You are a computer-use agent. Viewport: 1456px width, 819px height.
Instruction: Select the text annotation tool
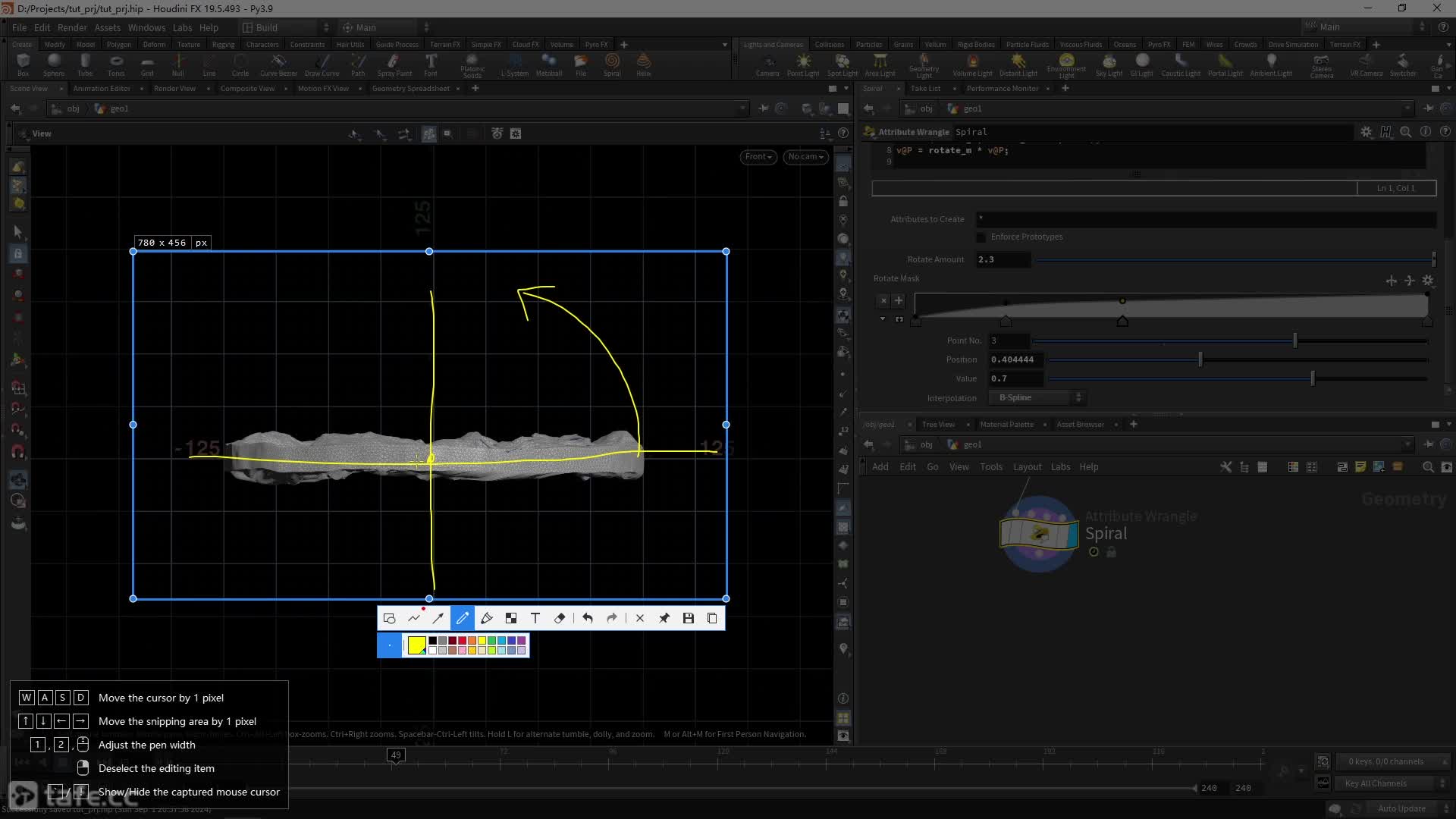(x=535, y=618)
